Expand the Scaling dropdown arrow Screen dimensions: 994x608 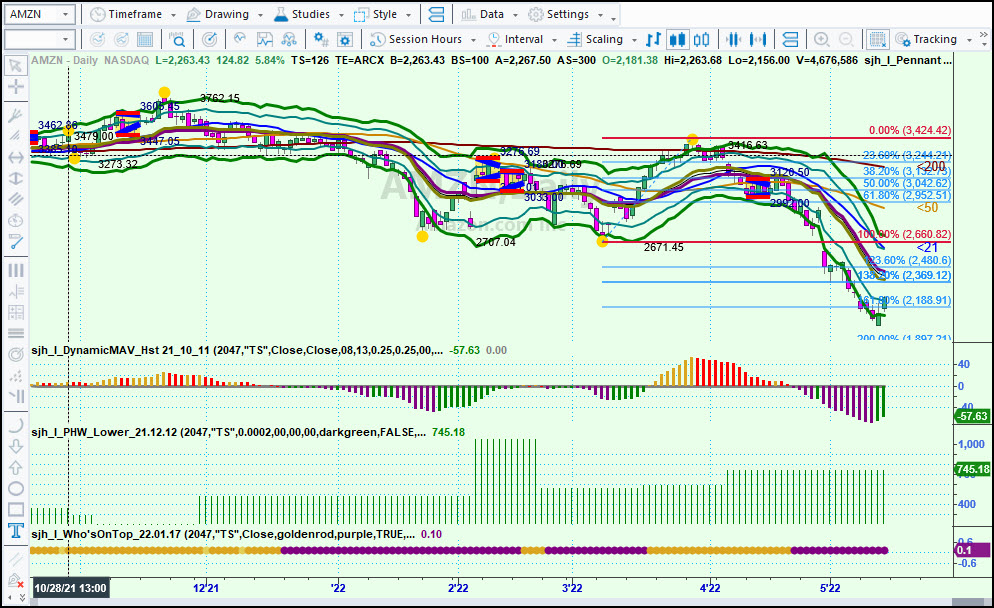634,40
